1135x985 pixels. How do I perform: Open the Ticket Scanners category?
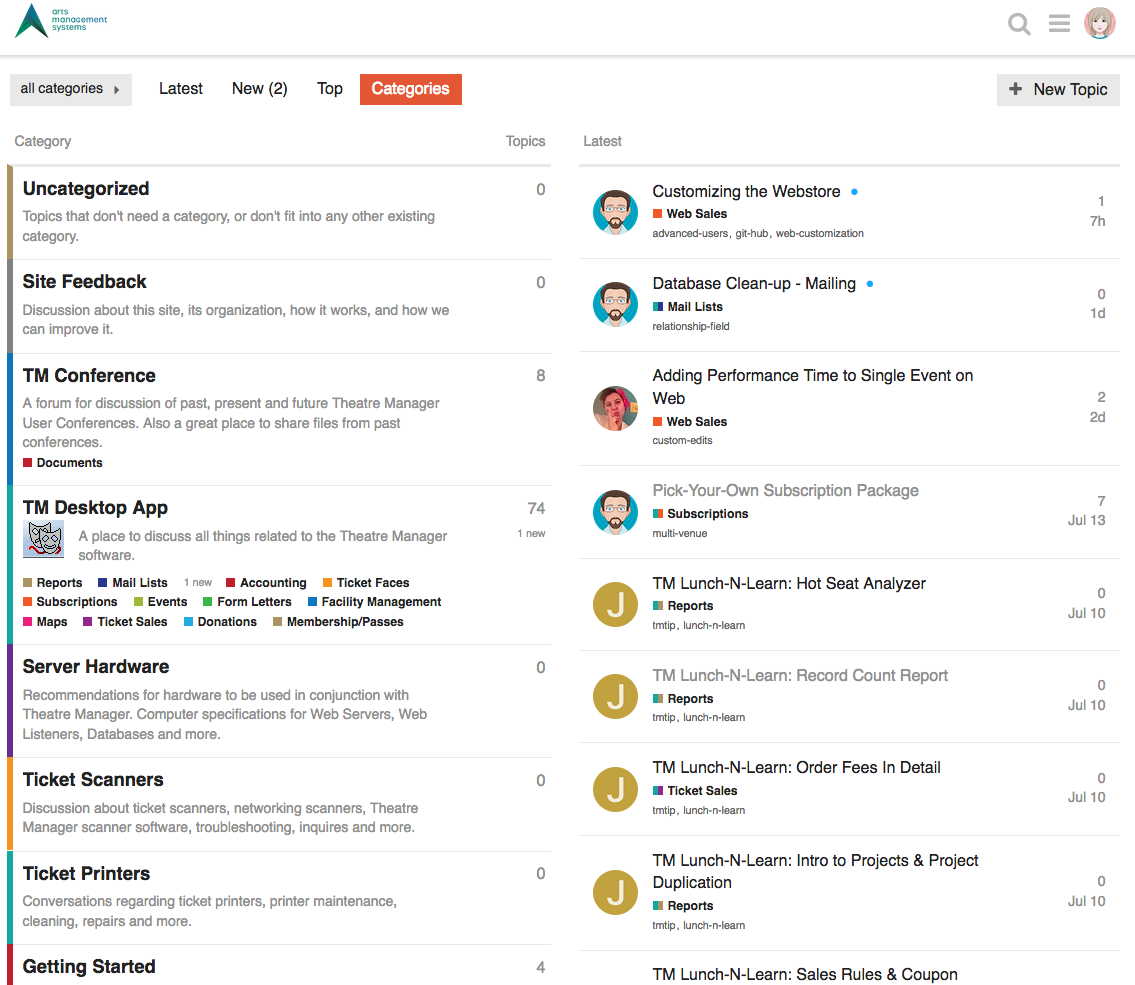click(93, 779)
